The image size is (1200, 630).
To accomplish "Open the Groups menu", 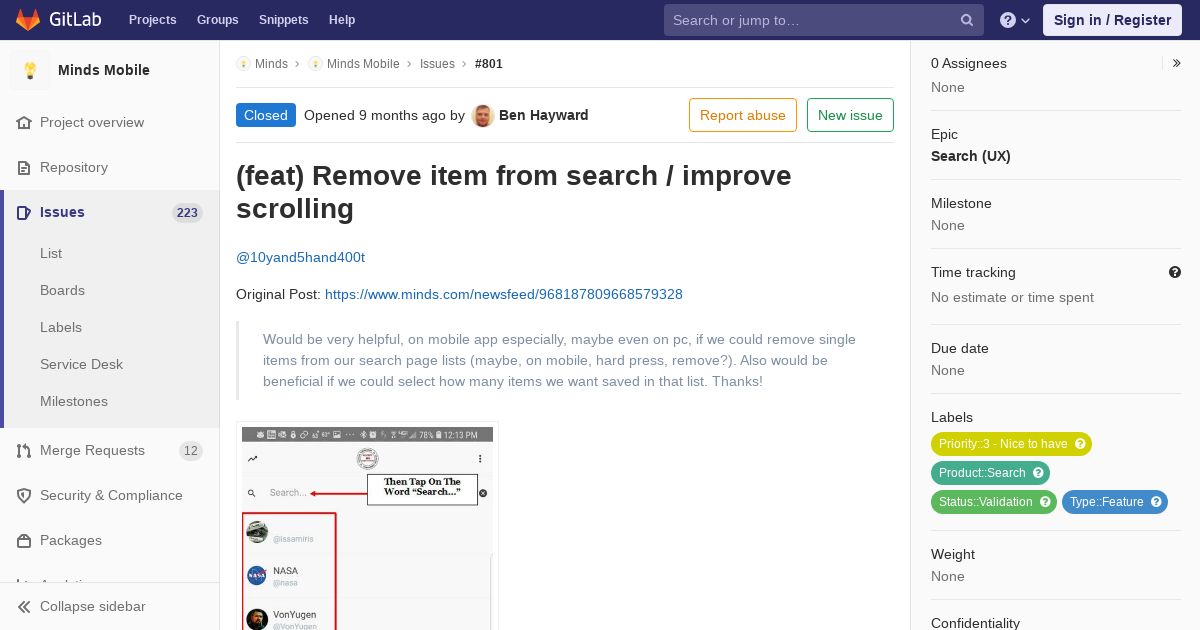I will click(218, 20).
